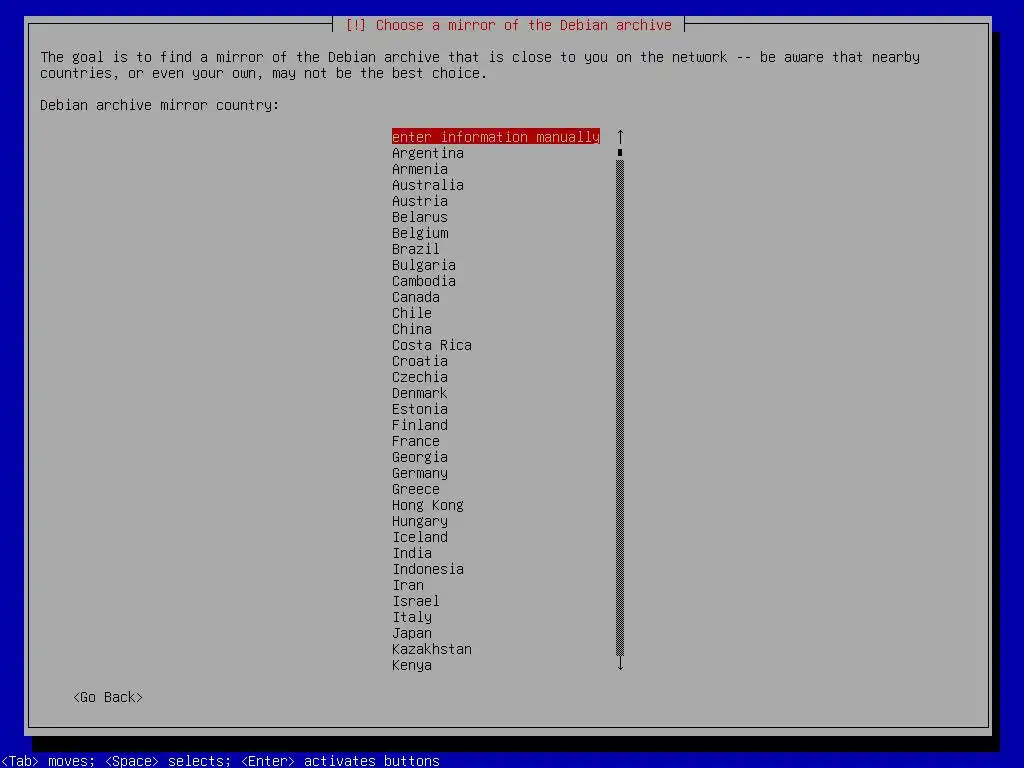Select Kenya list entry

pyautogui.click(x=411, y=665)
